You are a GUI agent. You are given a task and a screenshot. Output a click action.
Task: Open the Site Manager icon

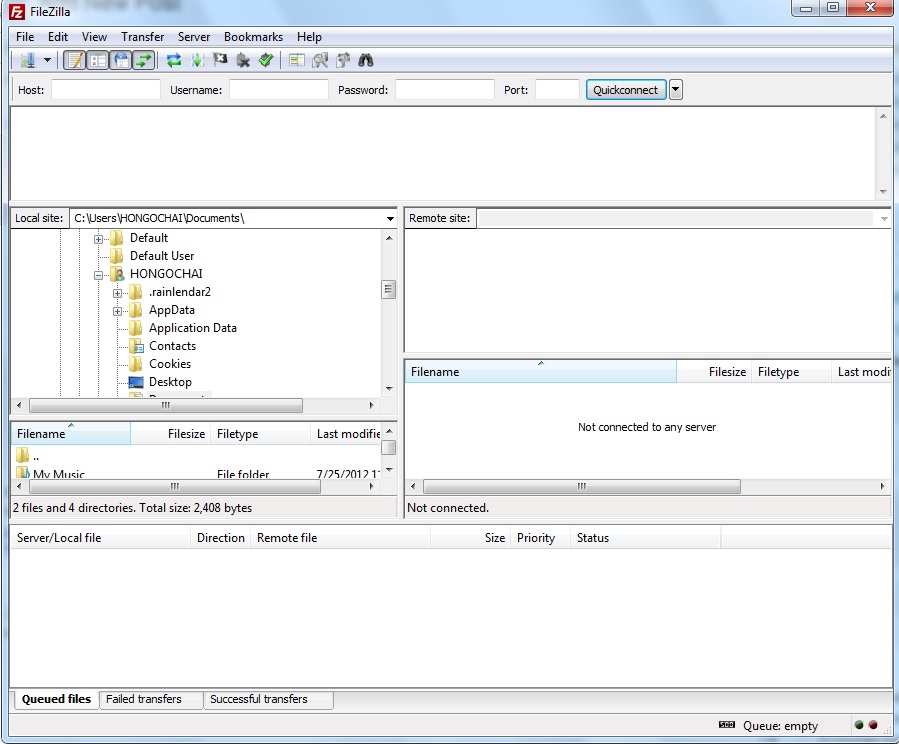(26, 60)
